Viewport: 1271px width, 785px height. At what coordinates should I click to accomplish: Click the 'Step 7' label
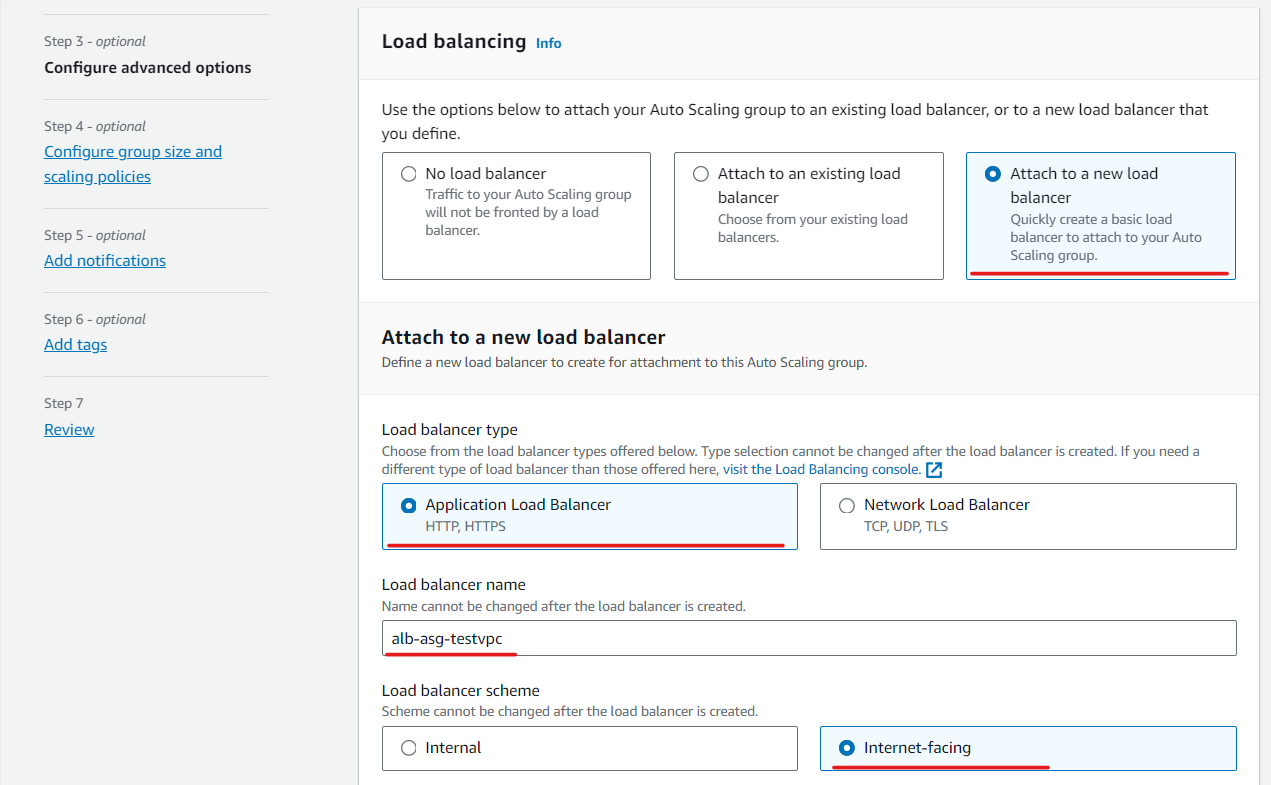pos(64,404)
